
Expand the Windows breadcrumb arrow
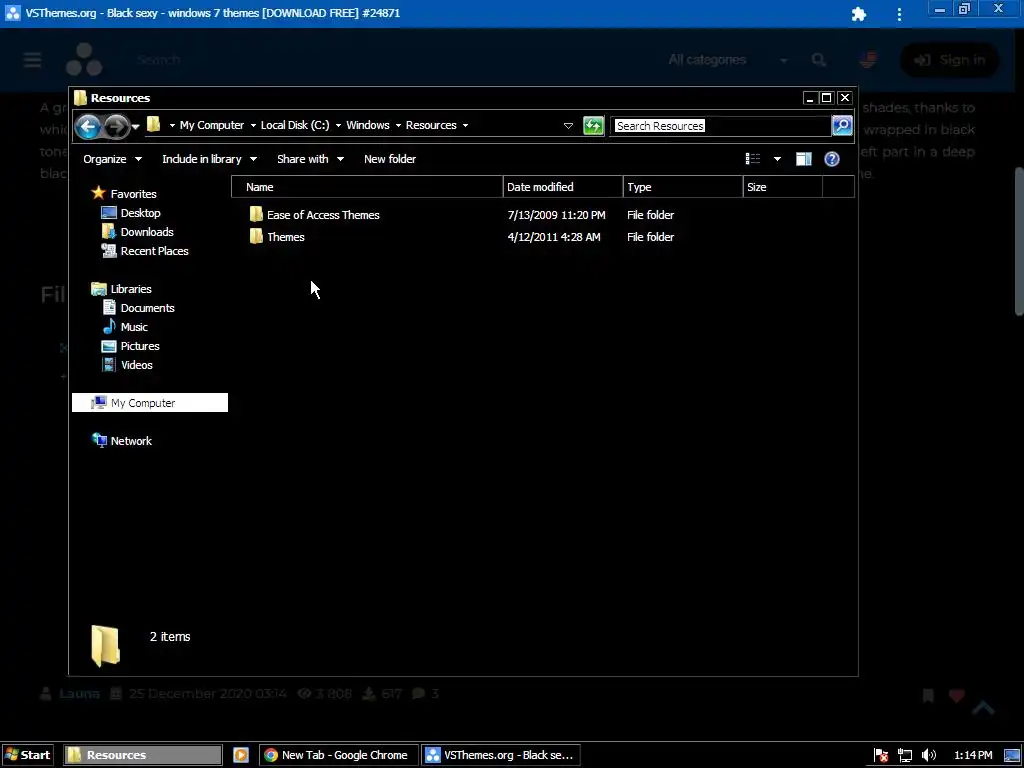(x=398, y=125)
